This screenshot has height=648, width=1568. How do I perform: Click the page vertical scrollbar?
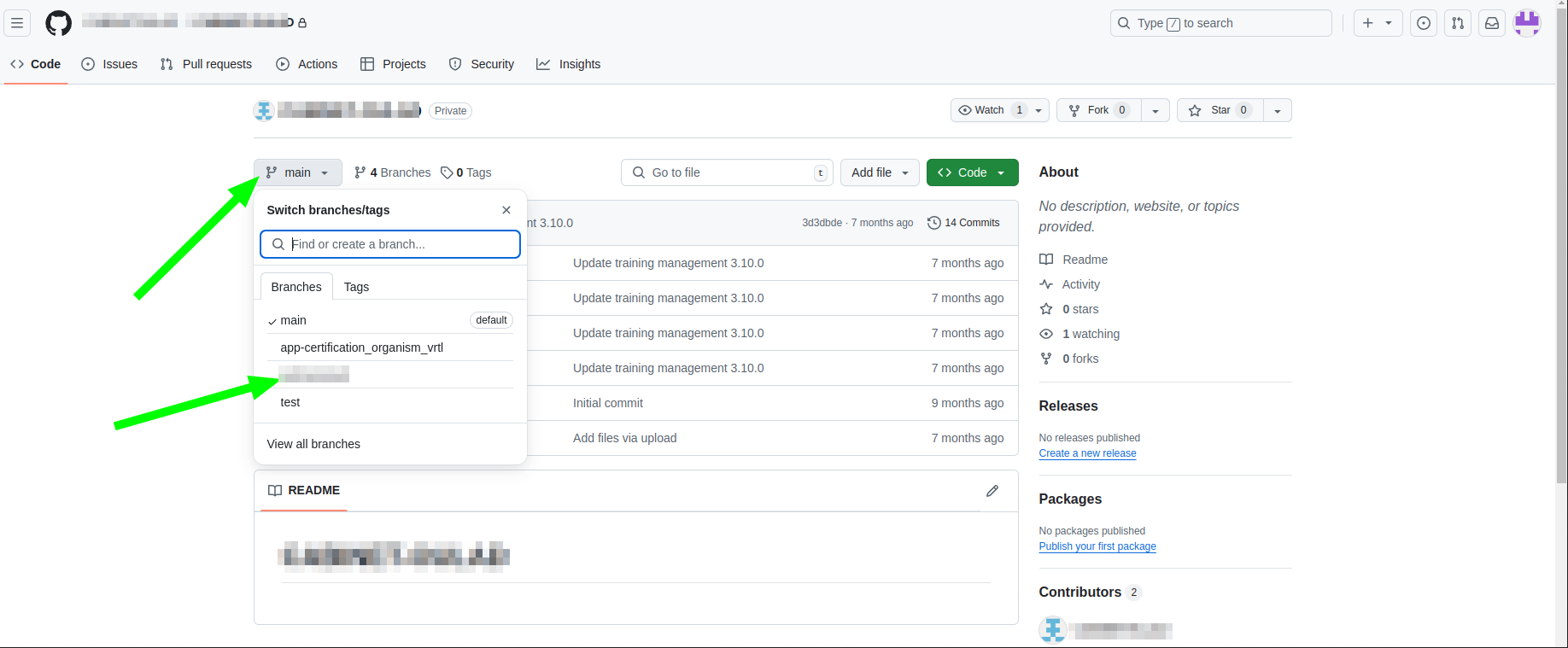click(x=1561, y=256)
